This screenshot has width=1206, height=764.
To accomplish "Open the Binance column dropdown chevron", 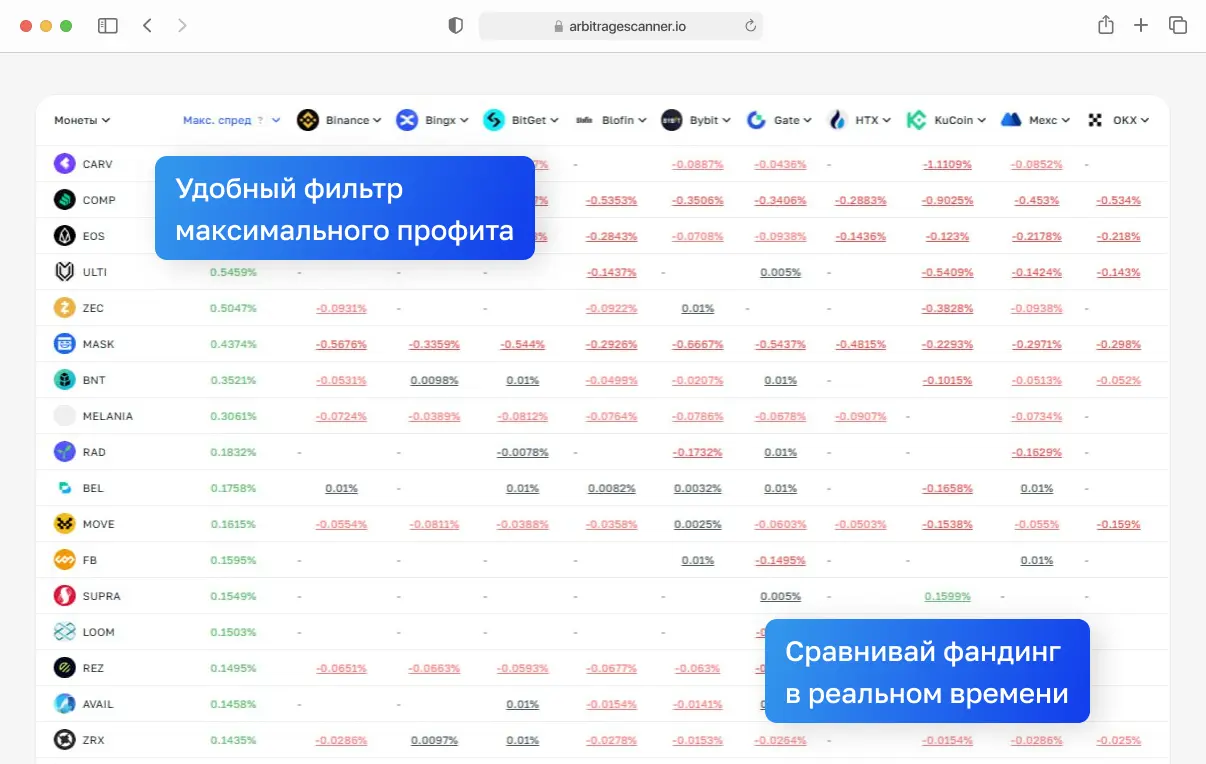I will pos(377,120).
